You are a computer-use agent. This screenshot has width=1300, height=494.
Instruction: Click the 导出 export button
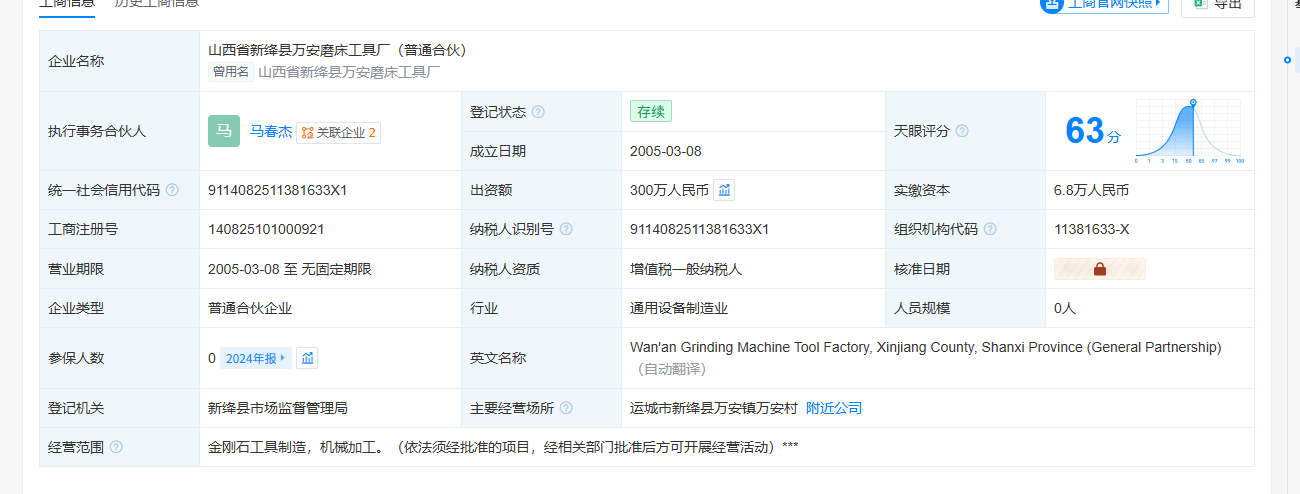(x=1217, y=4)
